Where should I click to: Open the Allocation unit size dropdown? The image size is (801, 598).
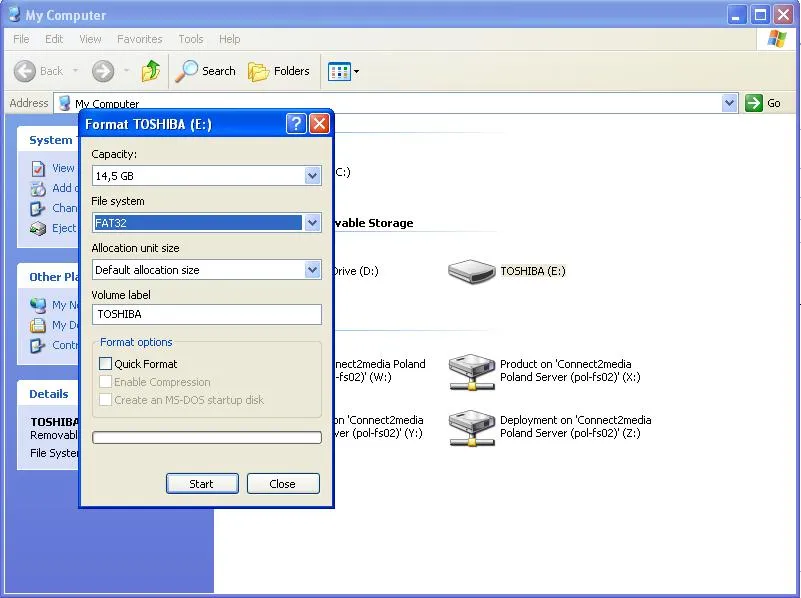coord(312,270)
